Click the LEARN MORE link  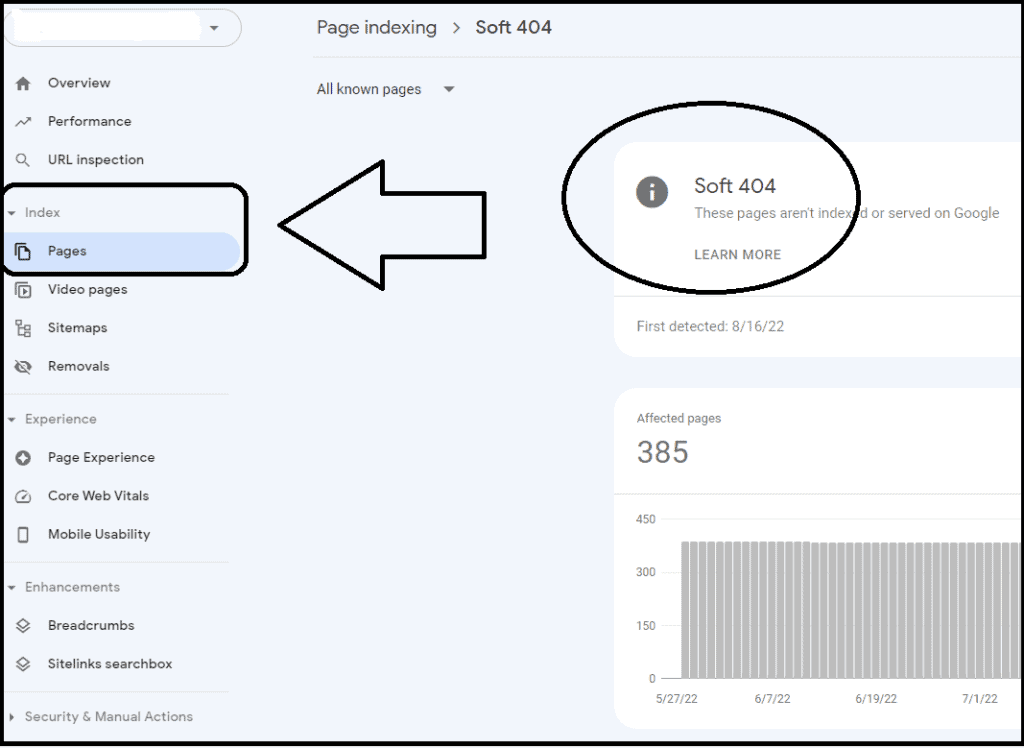point(737,255)
